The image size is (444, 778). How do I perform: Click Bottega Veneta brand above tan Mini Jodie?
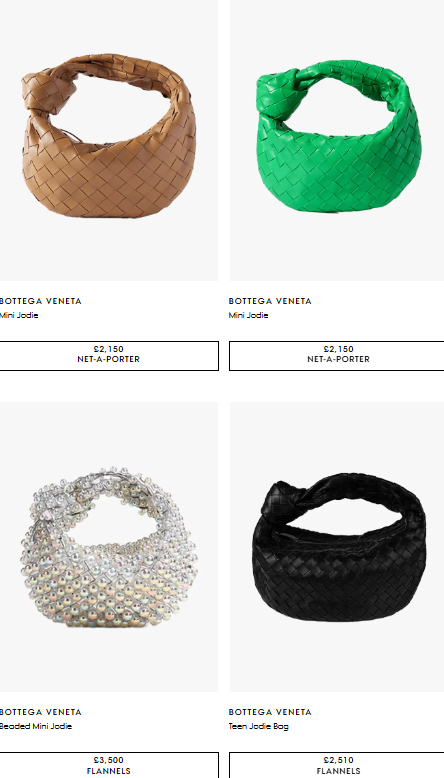[40, 301]
